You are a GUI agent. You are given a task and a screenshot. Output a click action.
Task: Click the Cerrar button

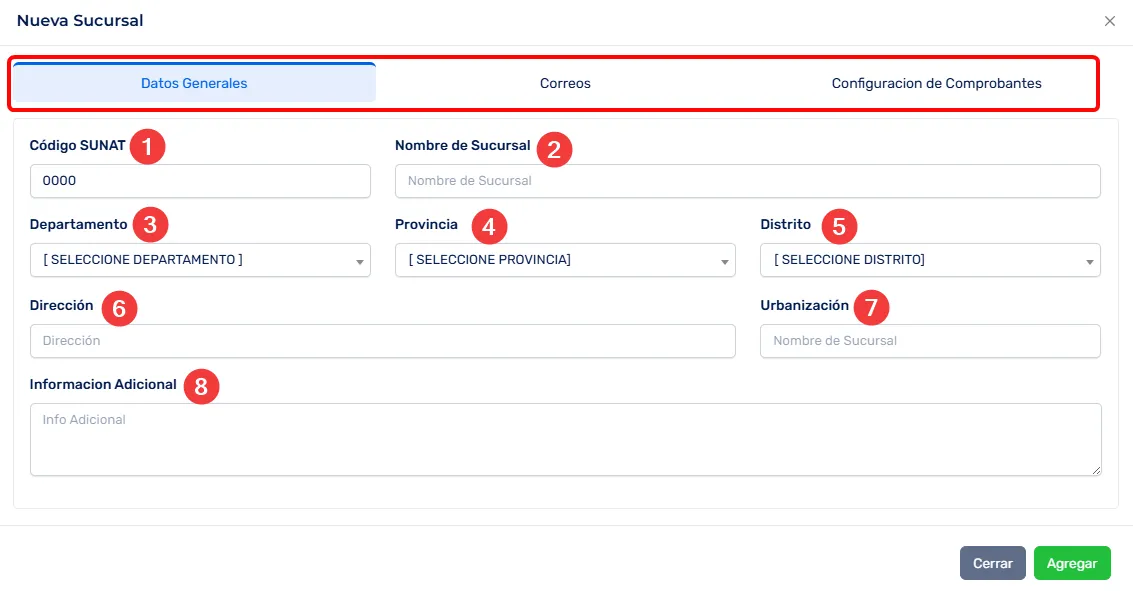(x=992, y=563)
